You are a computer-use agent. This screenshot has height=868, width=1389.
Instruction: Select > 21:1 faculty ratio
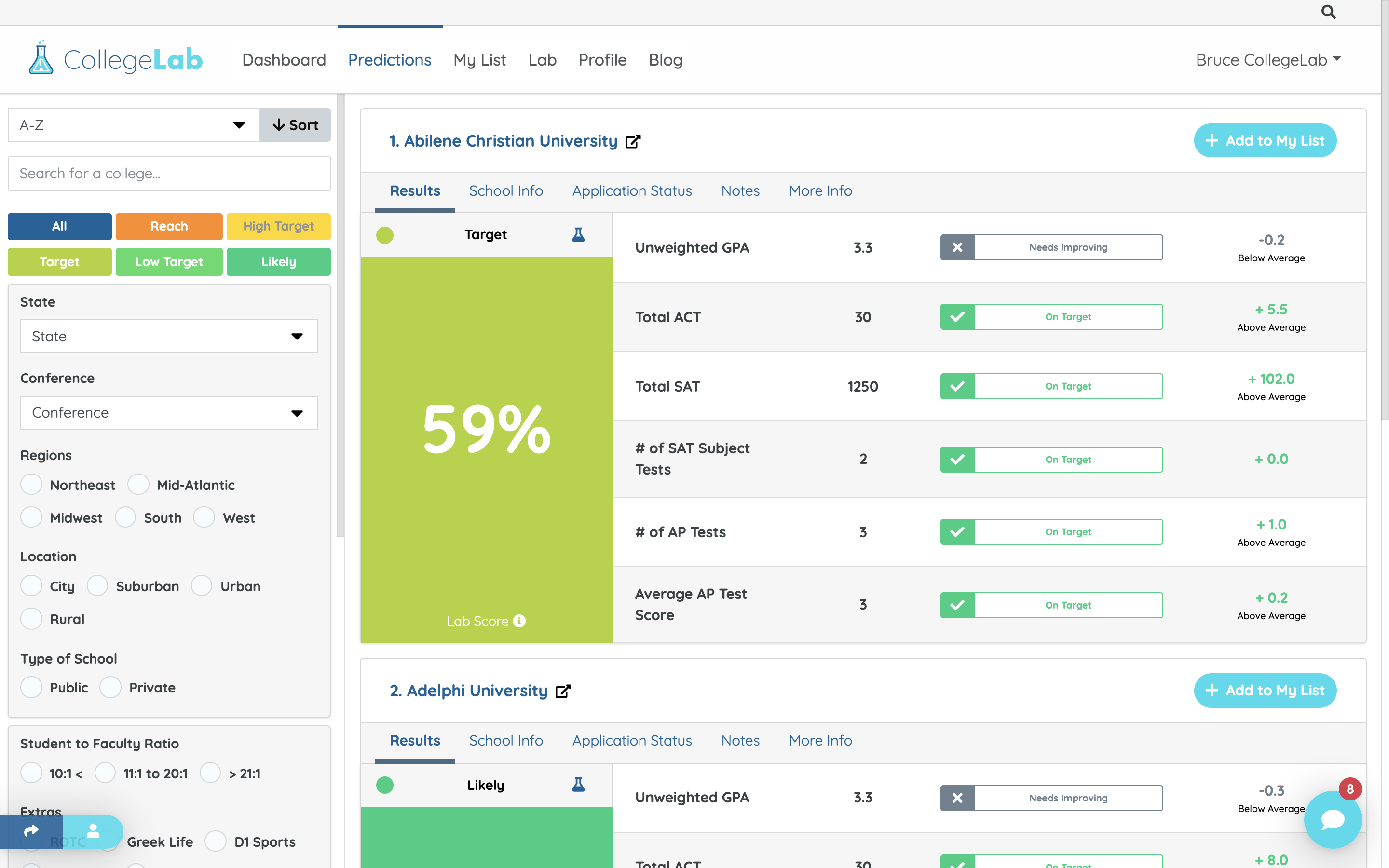click(x=210, y=773)
